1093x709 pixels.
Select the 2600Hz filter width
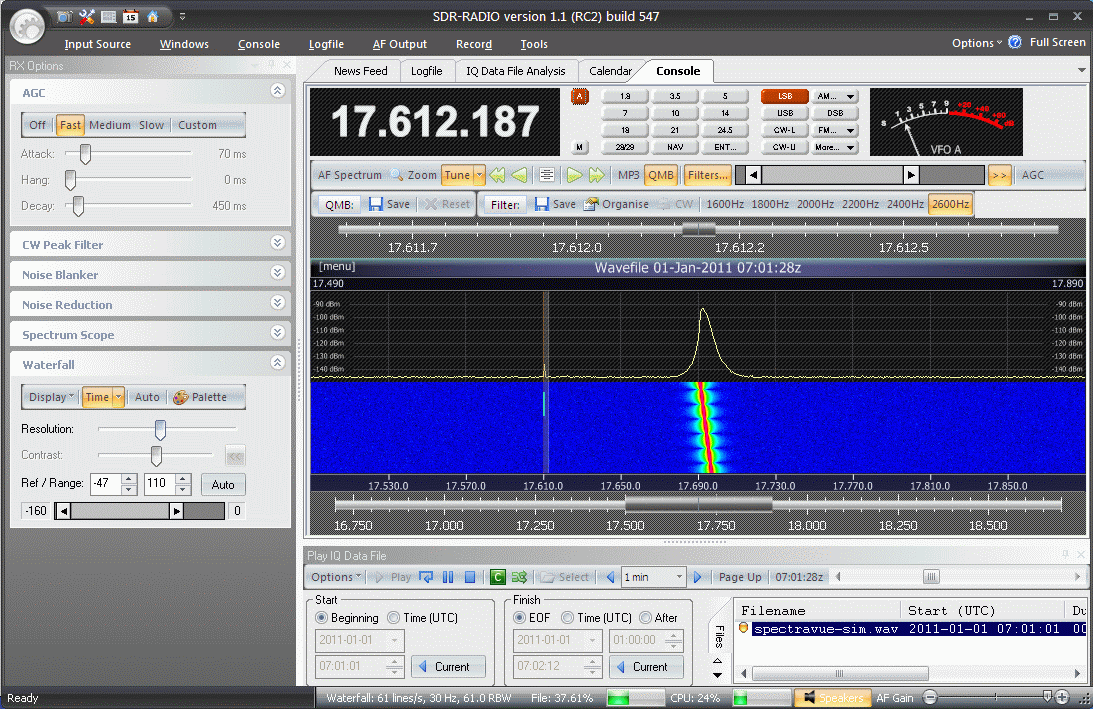pos(950,204)
